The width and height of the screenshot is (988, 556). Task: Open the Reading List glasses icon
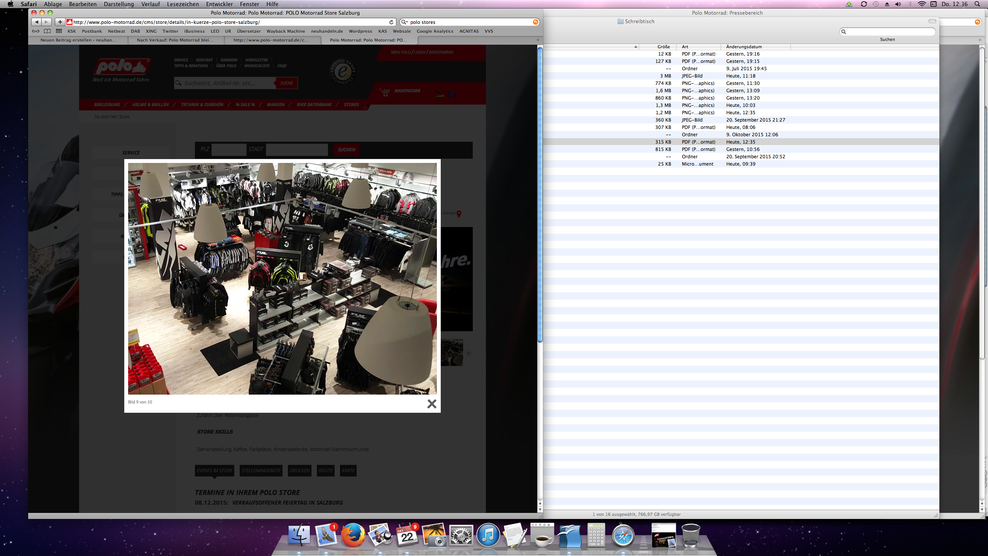(36, 31)
